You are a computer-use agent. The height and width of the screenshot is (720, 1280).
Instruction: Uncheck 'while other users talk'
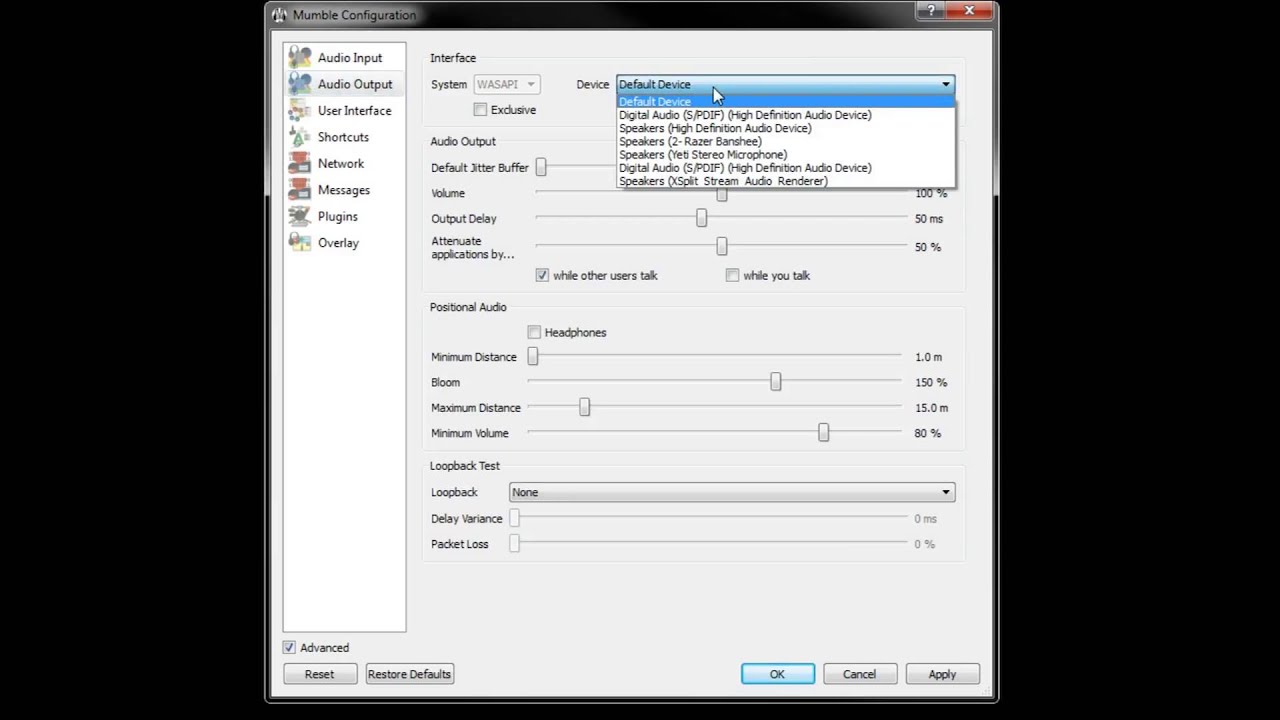[542, 275]
